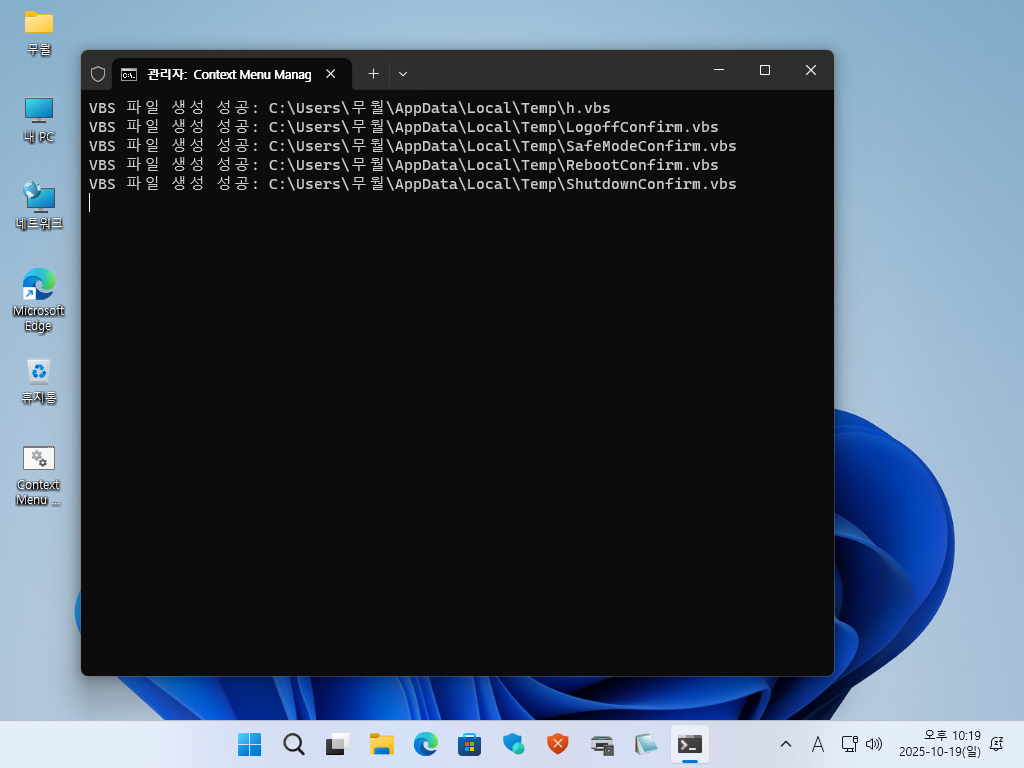This screenshot has width=1024, height=768.
Task: Click the IME language indicator A
Action: tap(818, 744)
